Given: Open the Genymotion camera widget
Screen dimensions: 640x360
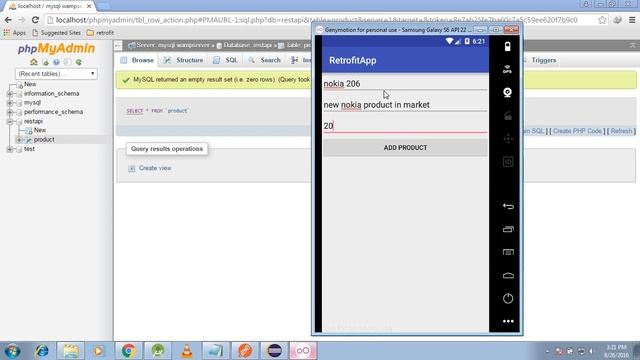Looking at the screenshot, I should [x=507, y=92].
